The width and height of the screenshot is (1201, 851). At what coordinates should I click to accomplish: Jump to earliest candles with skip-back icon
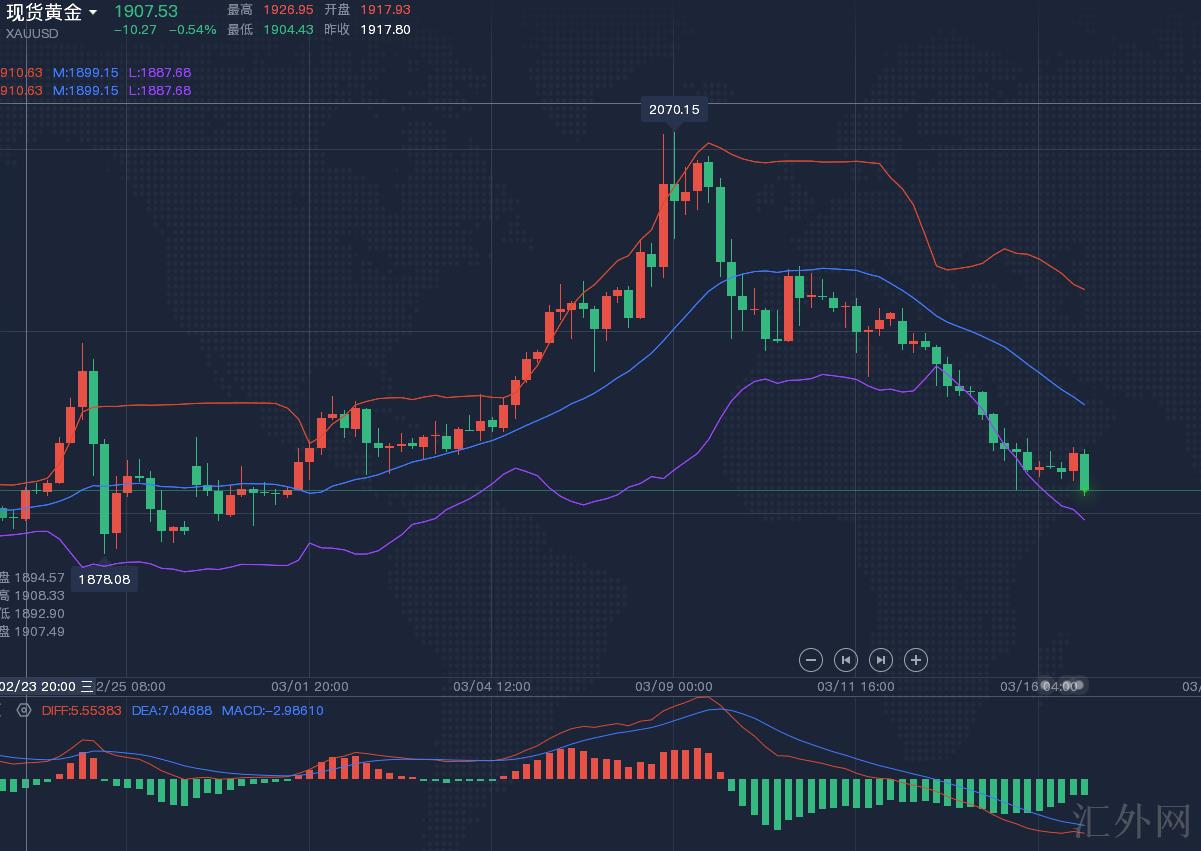tap(846, 660)
